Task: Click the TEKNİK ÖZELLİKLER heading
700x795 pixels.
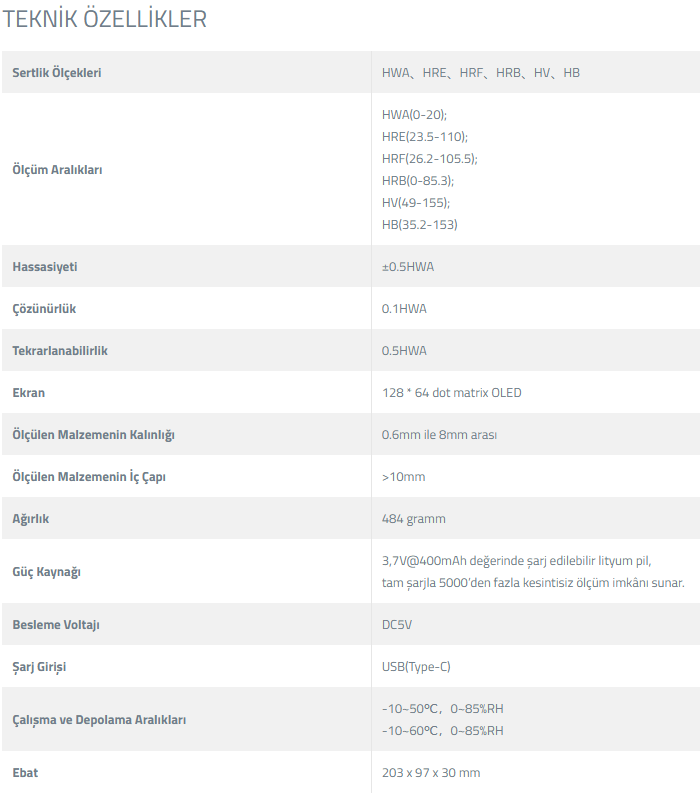Action: [x=105, y=19]
